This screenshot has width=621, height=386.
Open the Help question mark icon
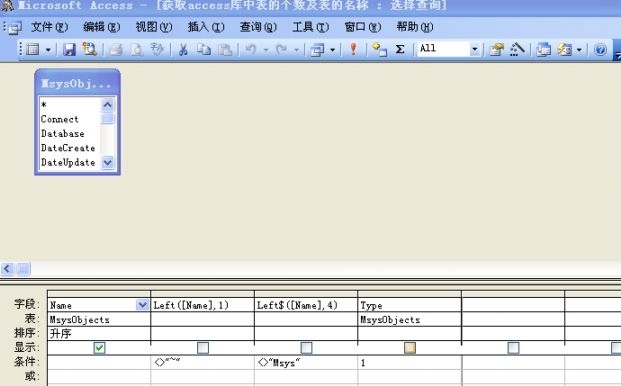[600, 49]
